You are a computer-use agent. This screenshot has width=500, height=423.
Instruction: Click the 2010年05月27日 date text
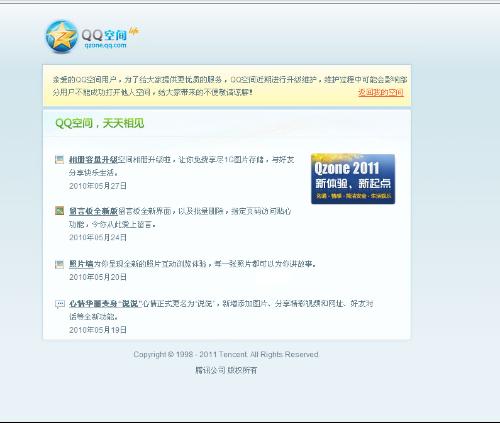click(98, 186)
